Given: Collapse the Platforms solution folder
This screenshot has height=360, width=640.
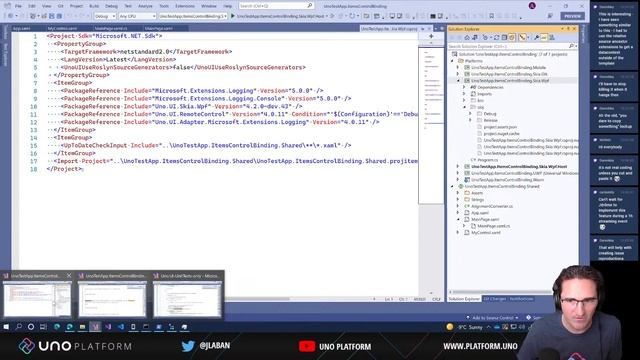Looking at the screenshot, I should pos(452,61).
